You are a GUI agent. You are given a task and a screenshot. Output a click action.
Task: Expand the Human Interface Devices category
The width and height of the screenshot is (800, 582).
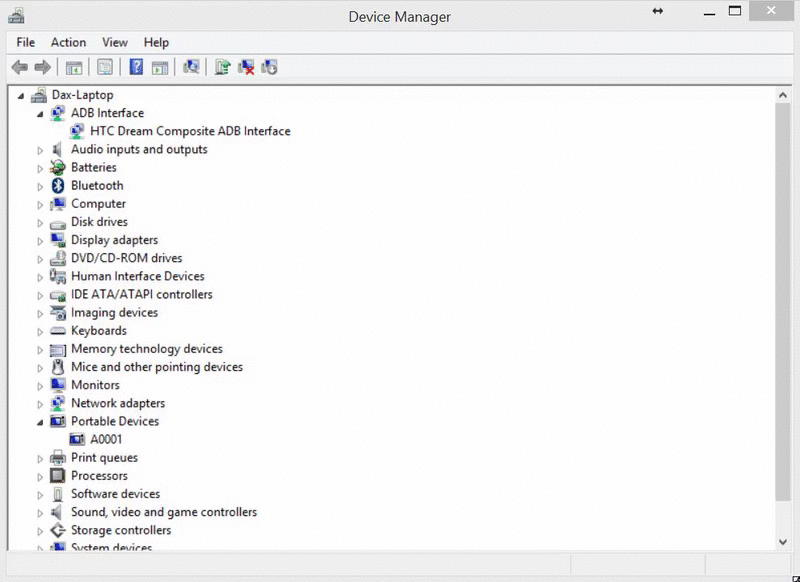[40, 277]
